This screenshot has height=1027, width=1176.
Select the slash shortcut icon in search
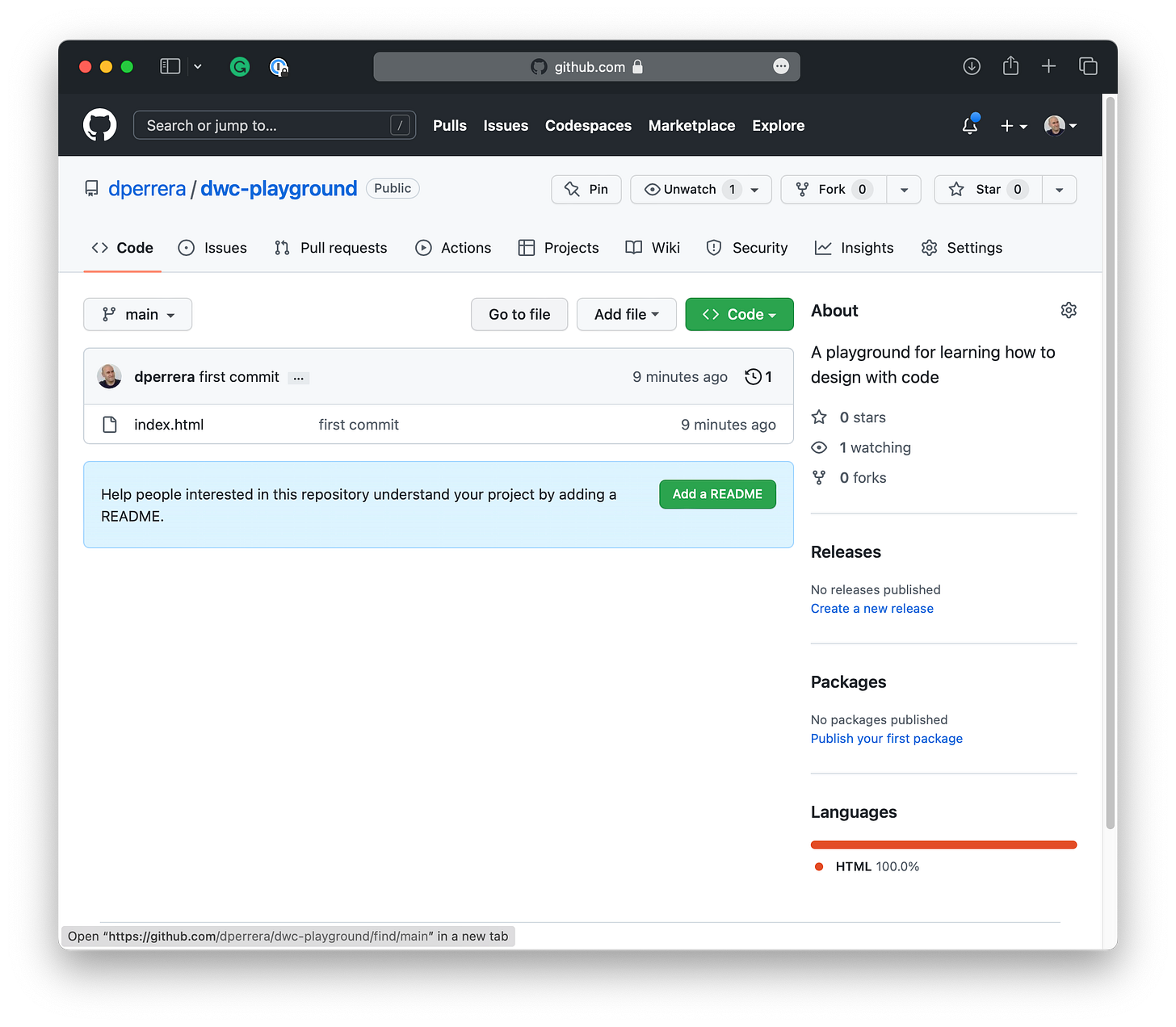coord(400,125)
